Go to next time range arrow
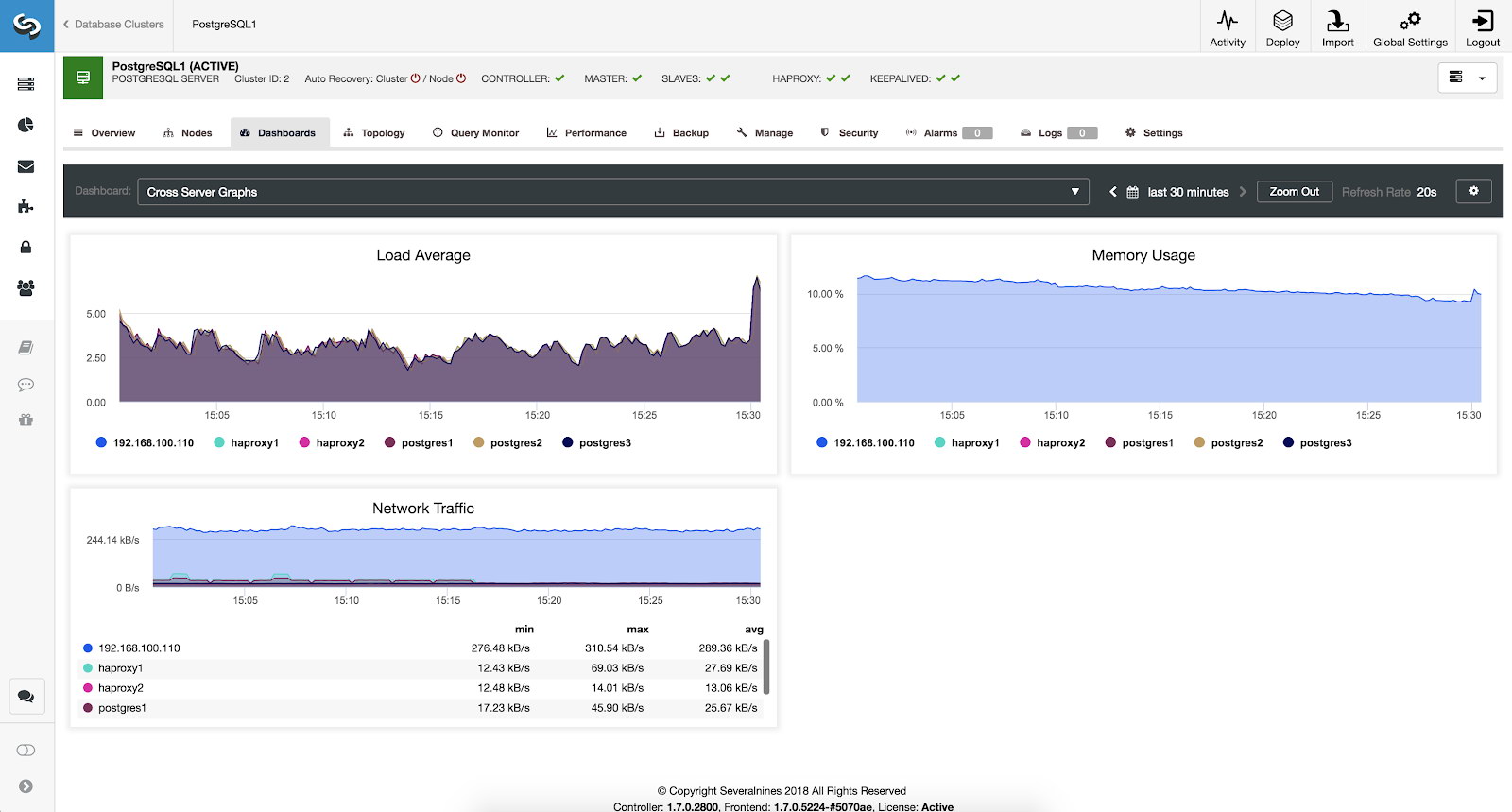 (x=1243, y=192)
